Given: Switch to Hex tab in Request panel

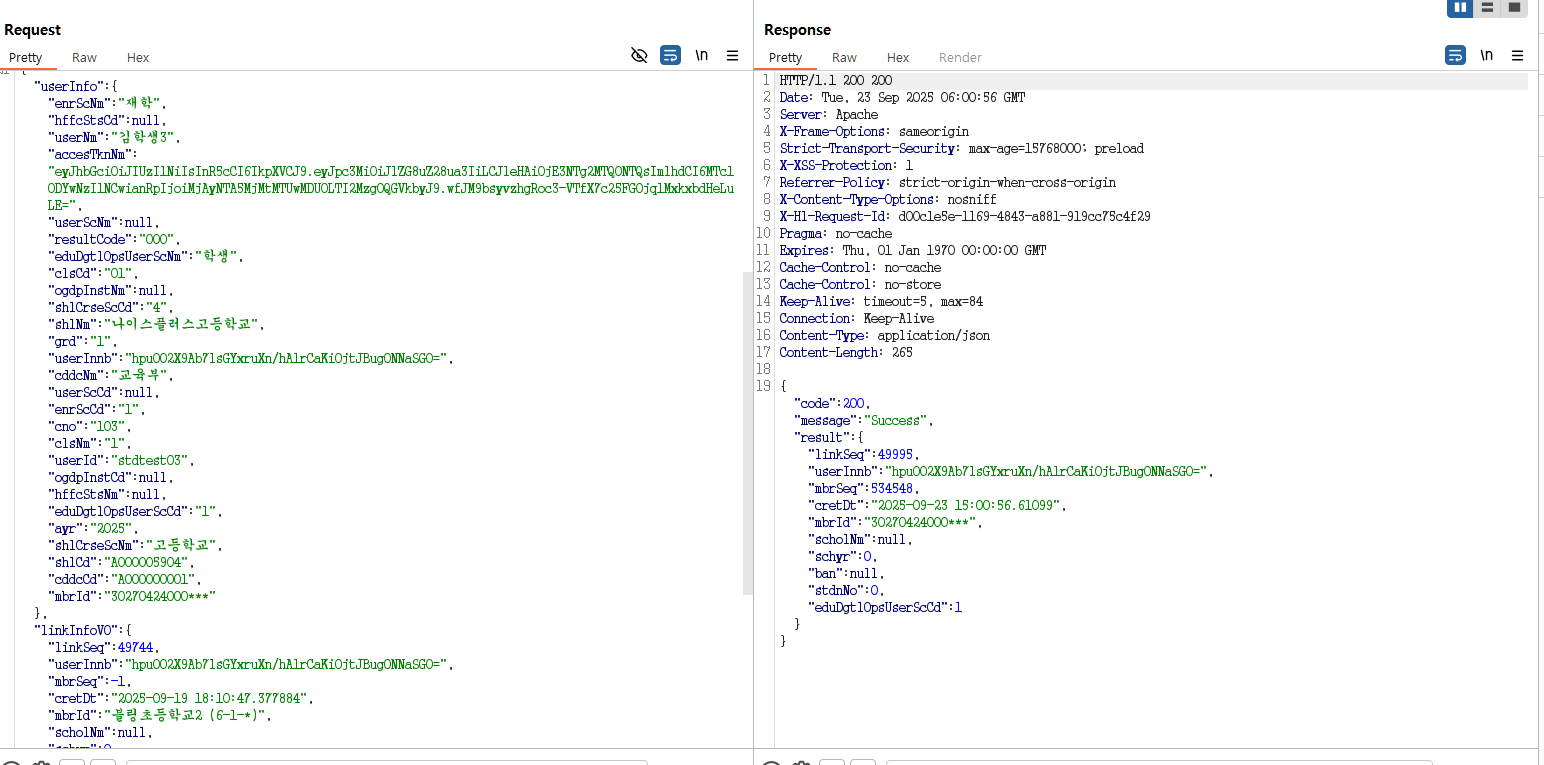Looking at the screenshot, I should (138, 58).
